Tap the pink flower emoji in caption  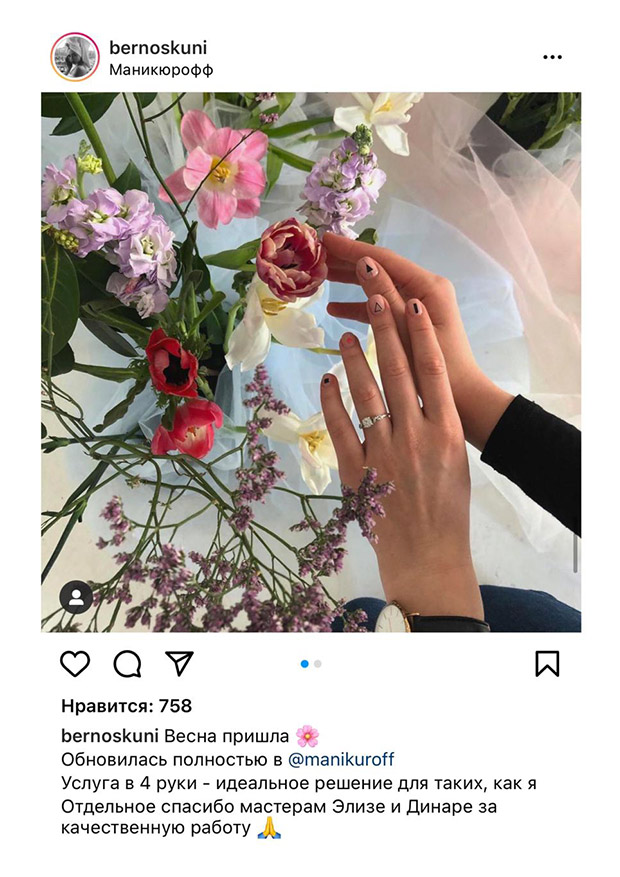coord(307,736)
